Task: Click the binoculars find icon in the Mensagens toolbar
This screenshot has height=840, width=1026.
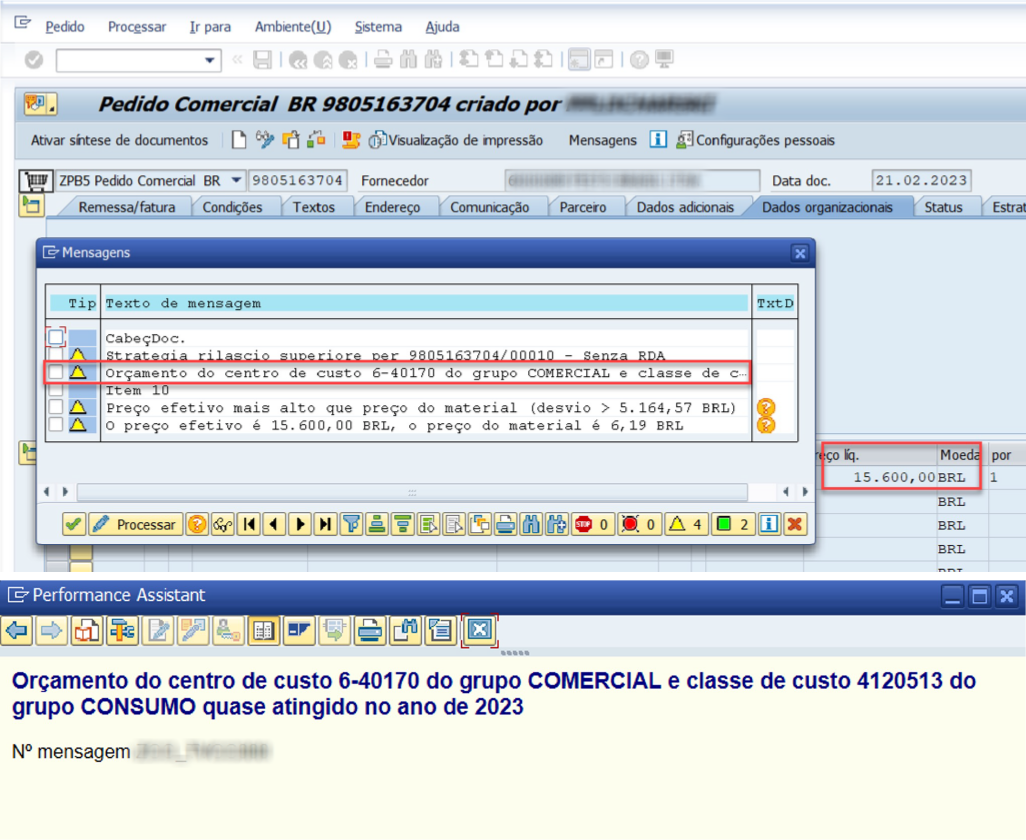Action: [531, 524]
